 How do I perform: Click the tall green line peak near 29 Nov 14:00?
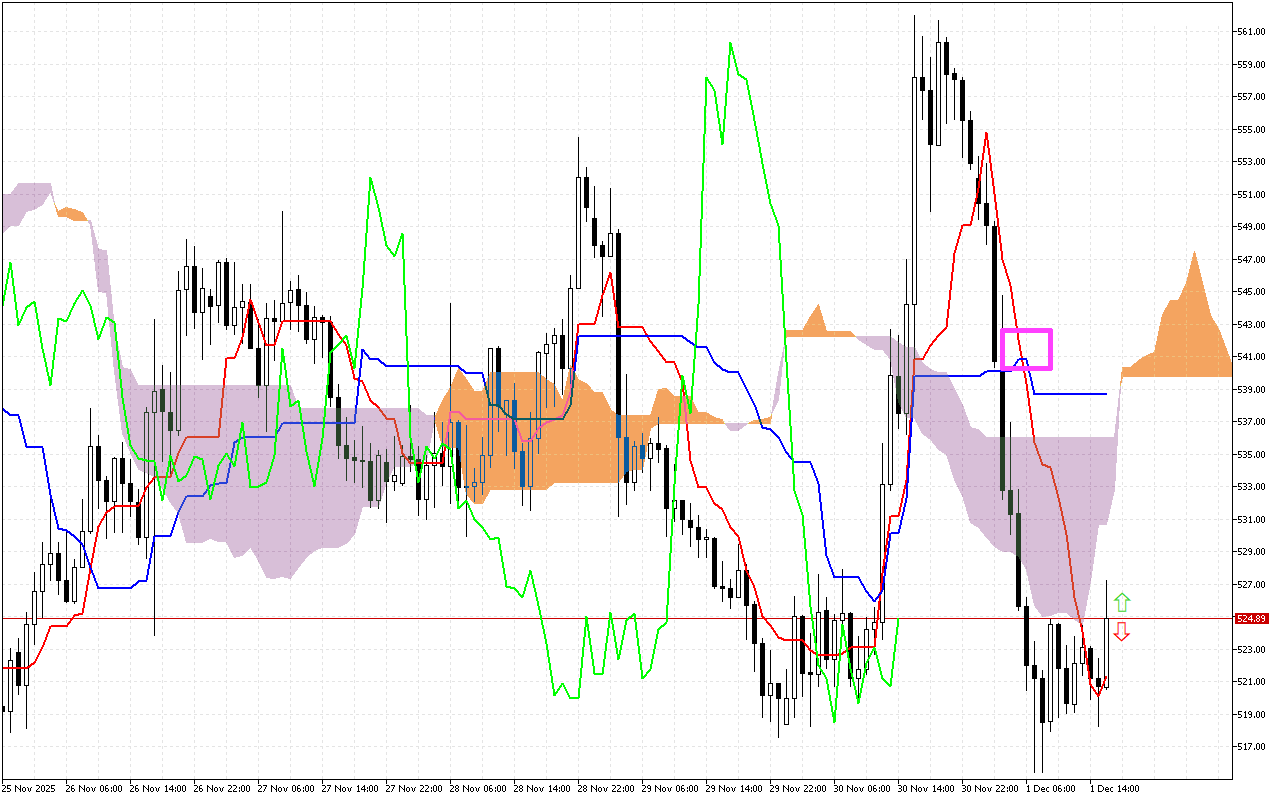click(730, 44)
